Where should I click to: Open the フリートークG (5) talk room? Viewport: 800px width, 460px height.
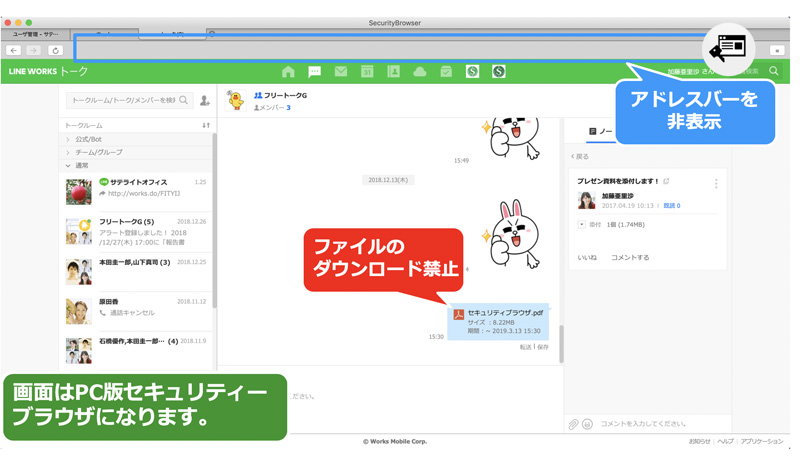coord(136,232)
